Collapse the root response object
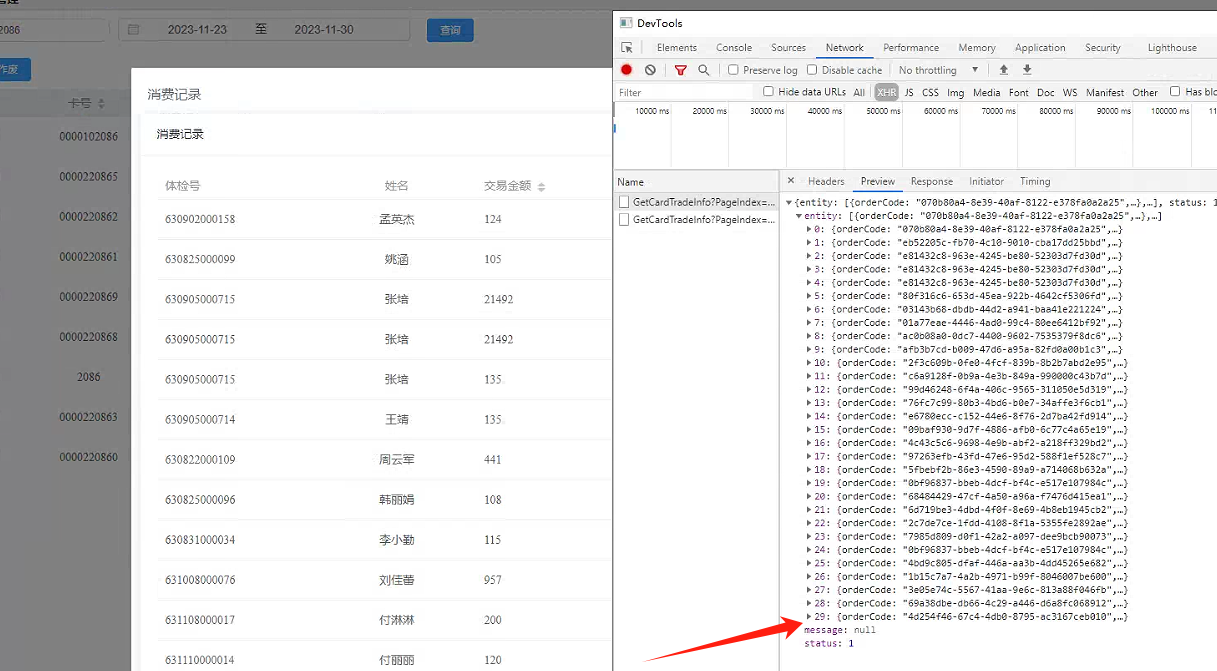1217x671 pixels. tap(789, 203)
